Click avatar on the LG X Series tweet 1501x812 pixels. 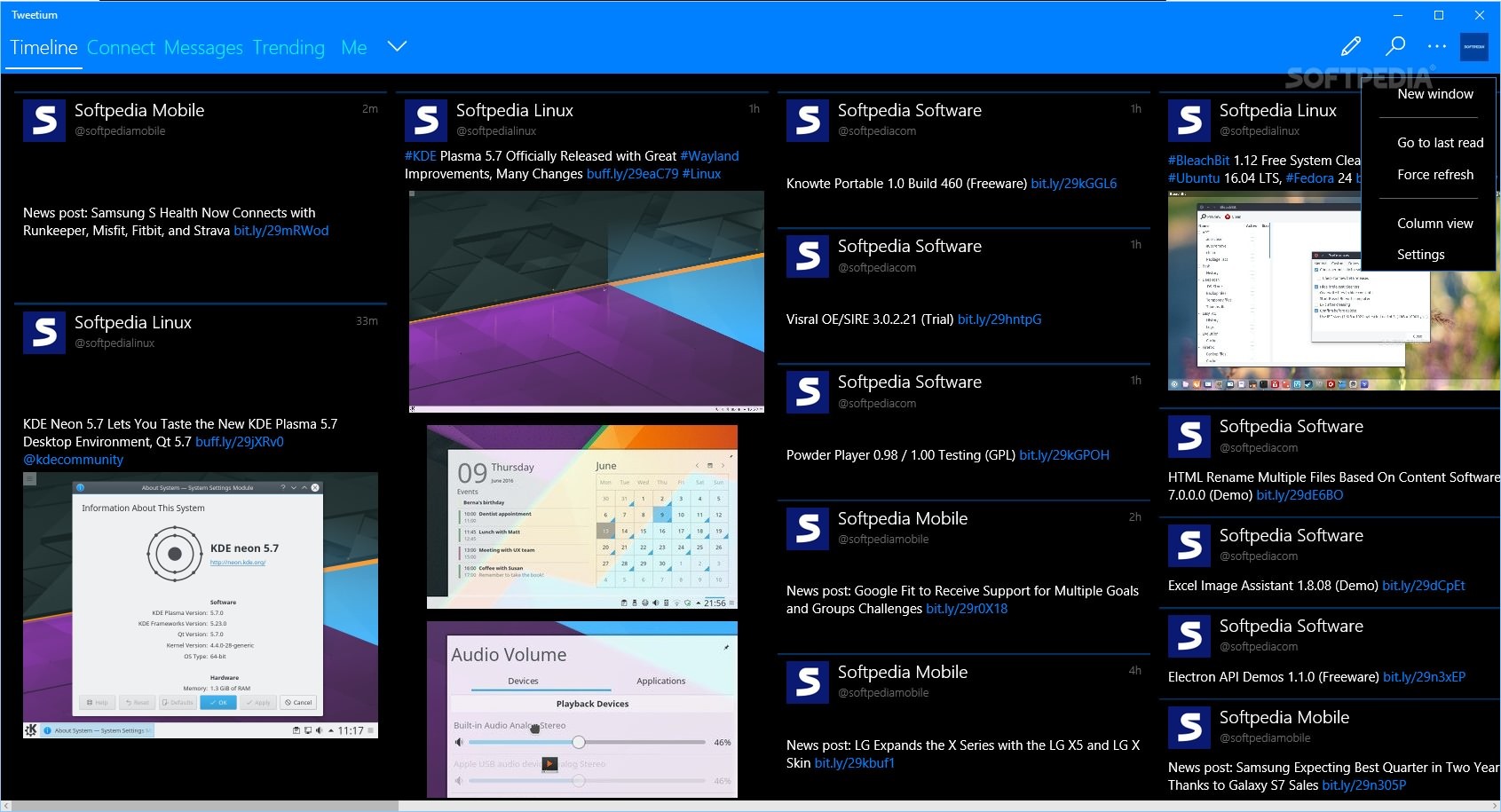pyautogui.click(x=808, y=682)
